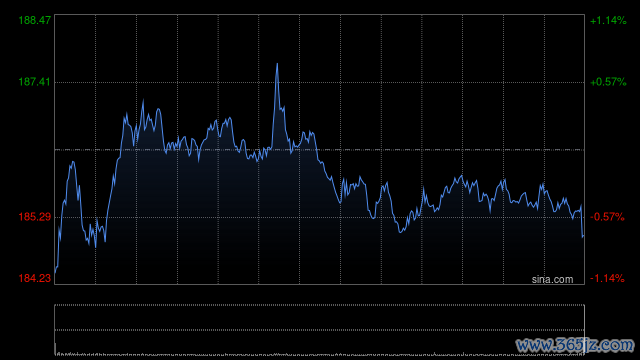The height and width of the screenshot is (360, 640).
Task: Click the sina.com source label
Action: coord(552,280)
